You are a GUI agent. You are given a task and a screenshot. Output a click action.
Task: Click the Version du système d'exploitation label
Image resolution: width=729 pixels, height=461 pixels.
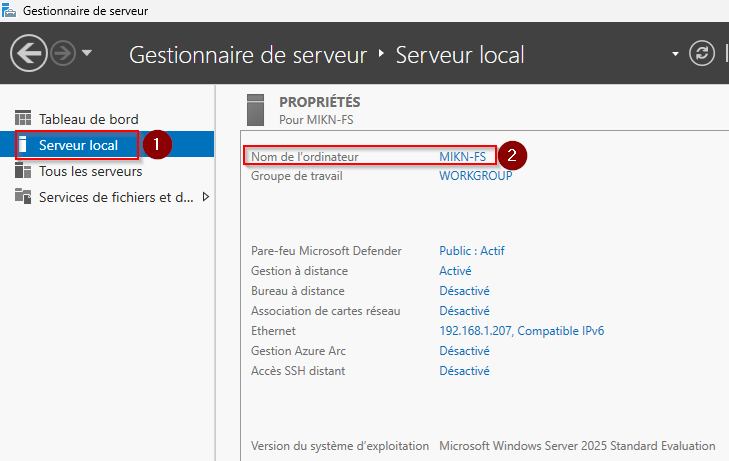pos(340,446)
